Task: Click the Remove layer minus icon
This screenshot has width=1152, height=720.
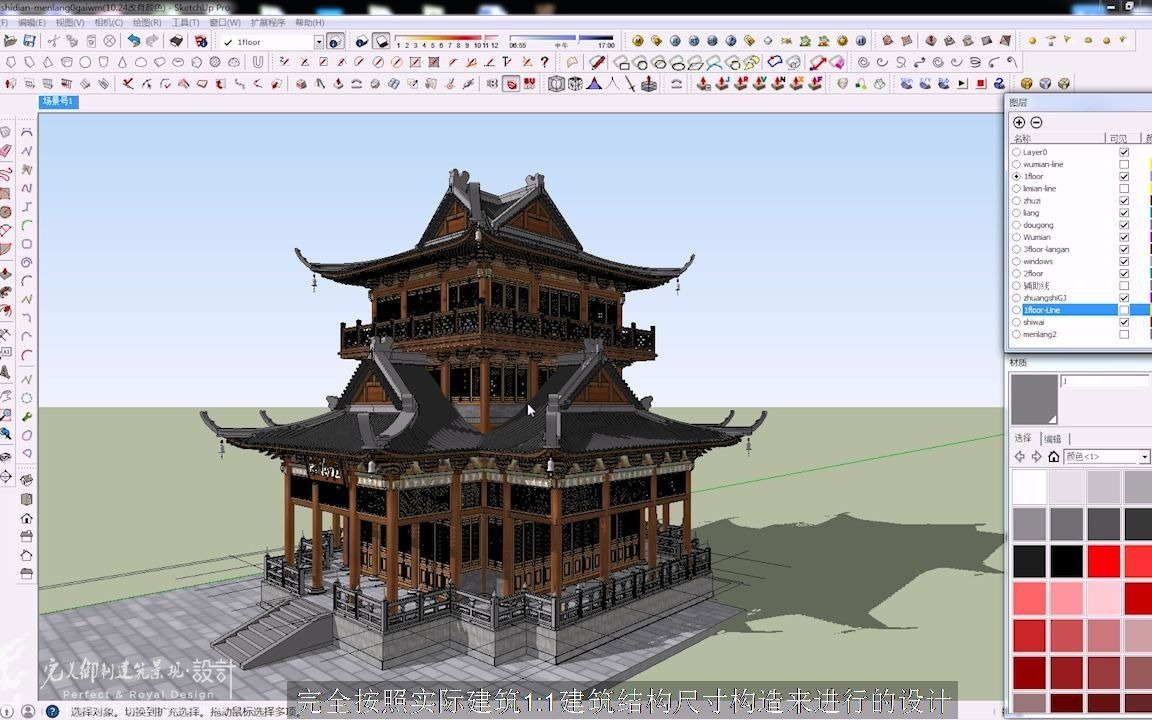Action: [1036, 123]
